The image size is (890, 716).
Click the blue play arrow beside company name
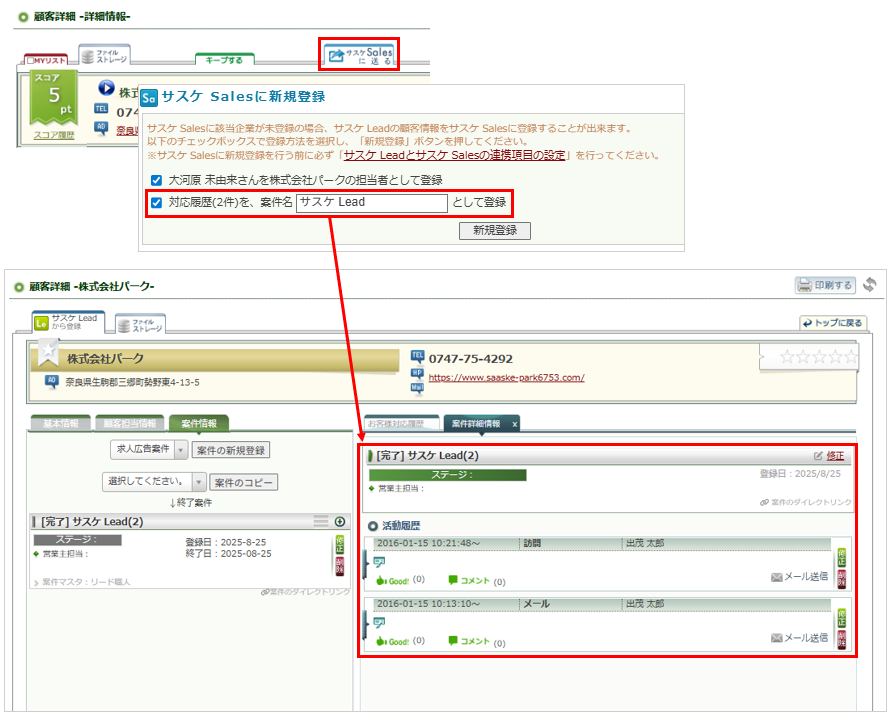(x=106, y=88)
